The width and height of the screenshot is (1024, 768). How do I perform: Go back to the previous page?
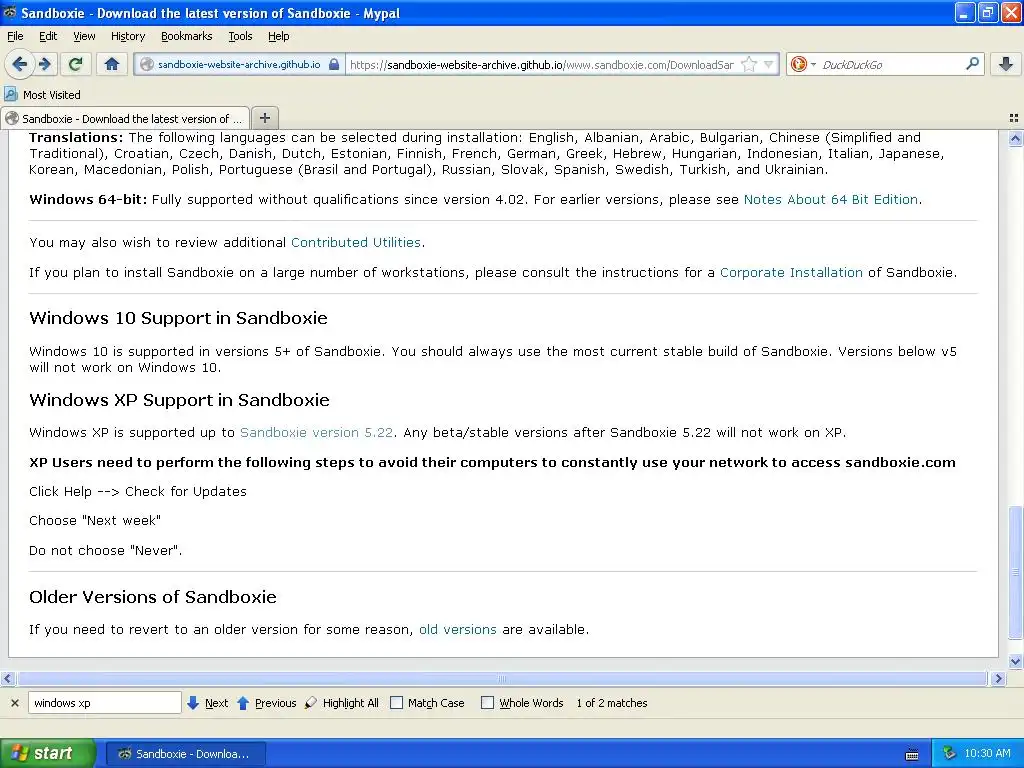point(20,64)
